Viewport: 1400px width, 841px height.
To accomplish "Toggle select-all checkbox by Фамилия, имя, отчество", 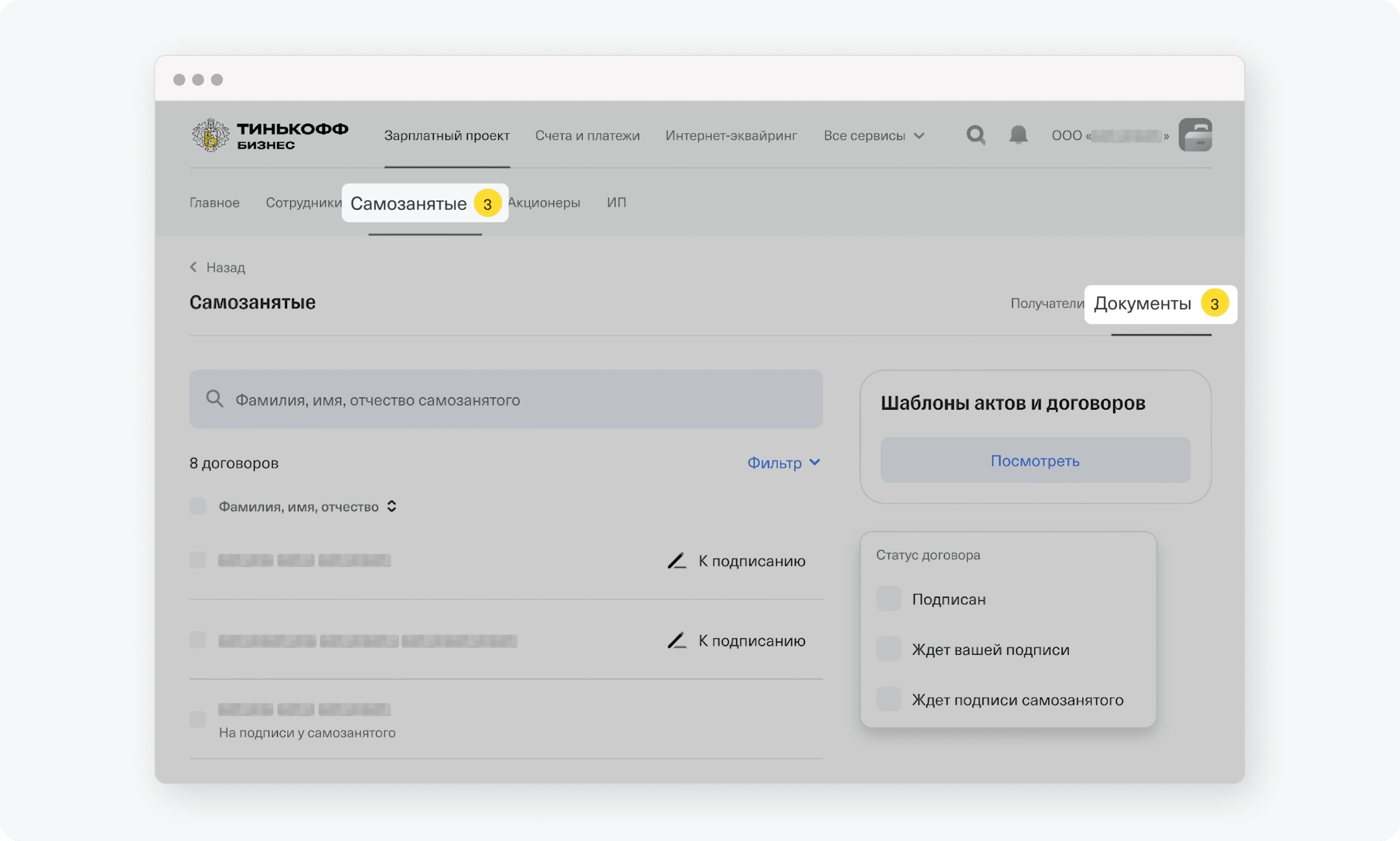I will pos(198,506).
